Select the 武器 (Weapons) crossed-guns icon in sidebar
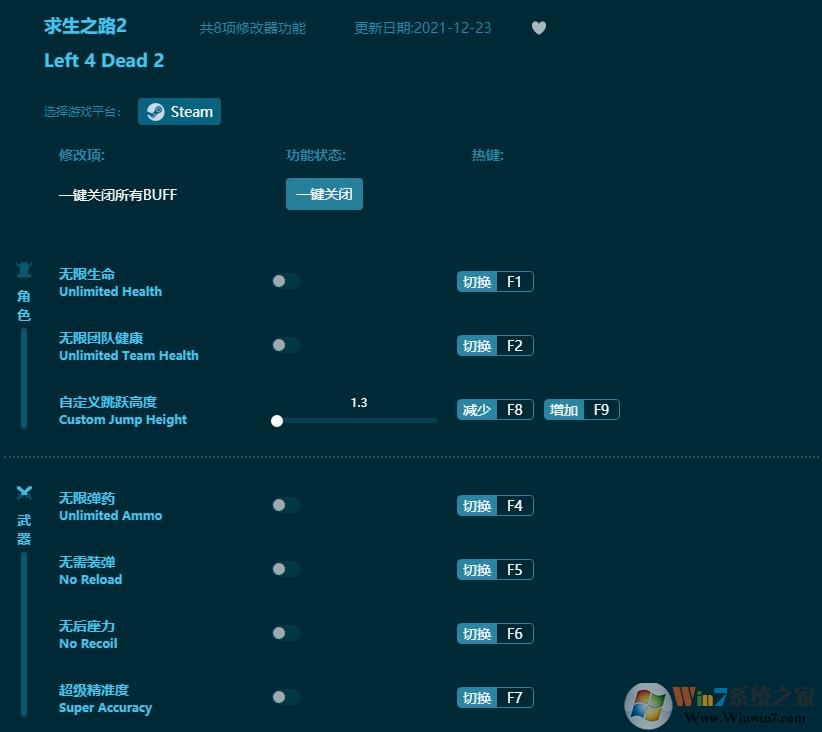 tap(24, 492)
